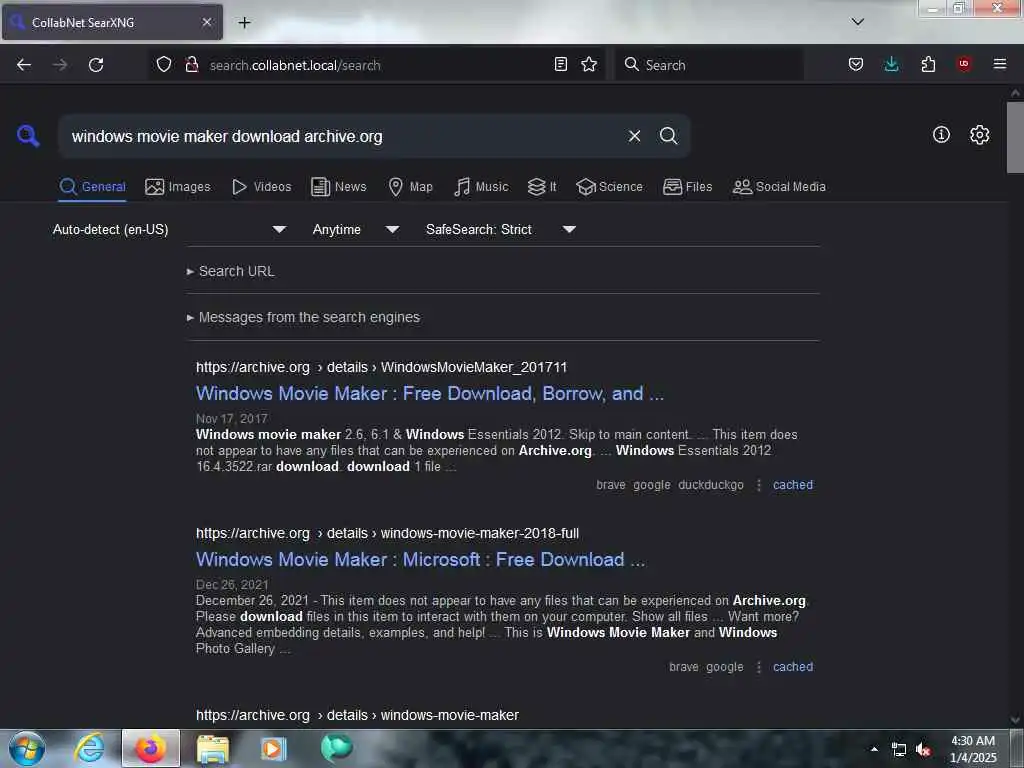Click the network tray icon
This screenshot has width=1024, height=768.
coord(899,749)
